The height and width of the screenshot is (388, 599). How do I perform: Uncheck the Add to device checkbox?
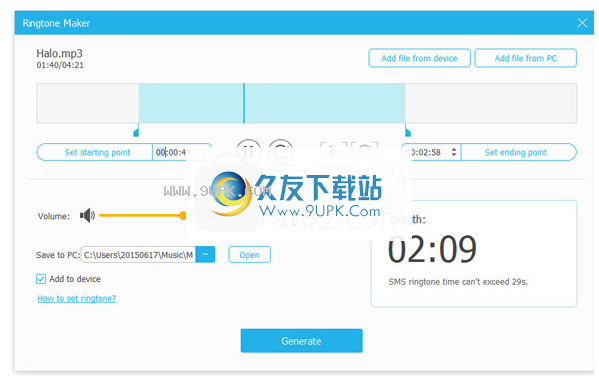[41, 279]
